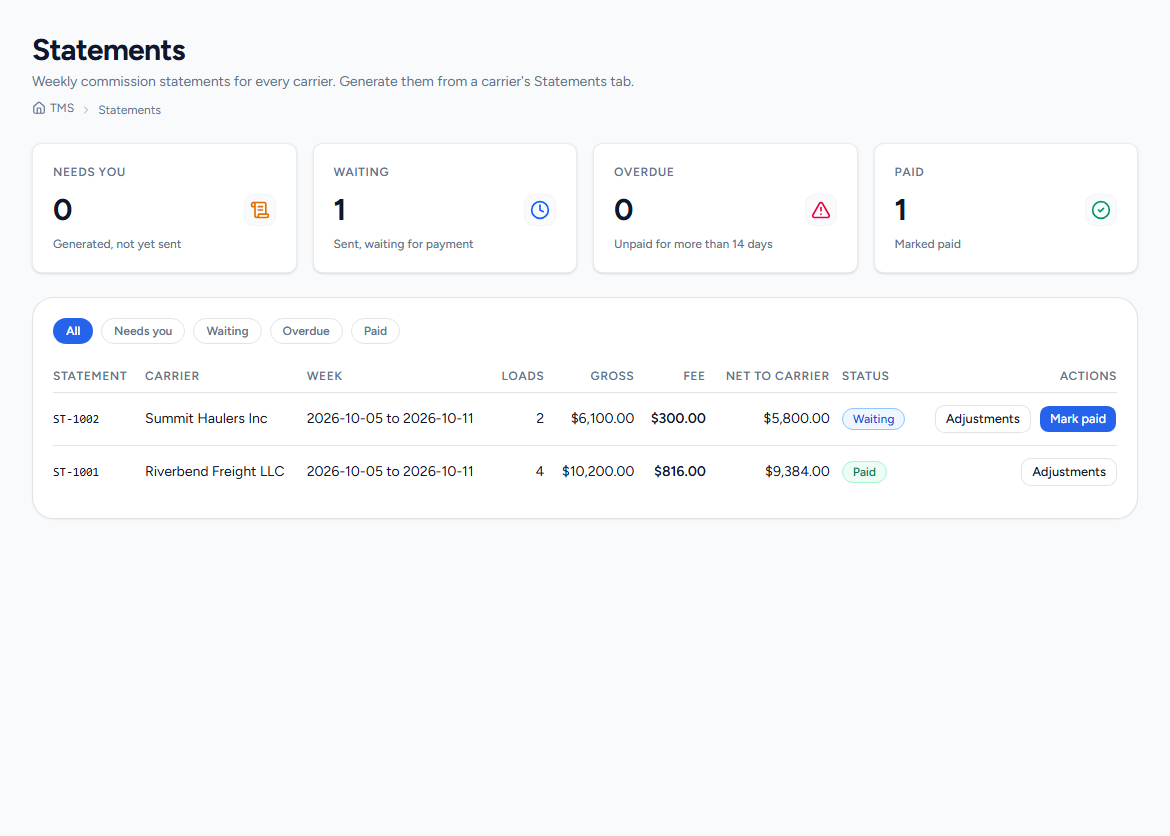Click the home icon in breadcrumb

39,108
